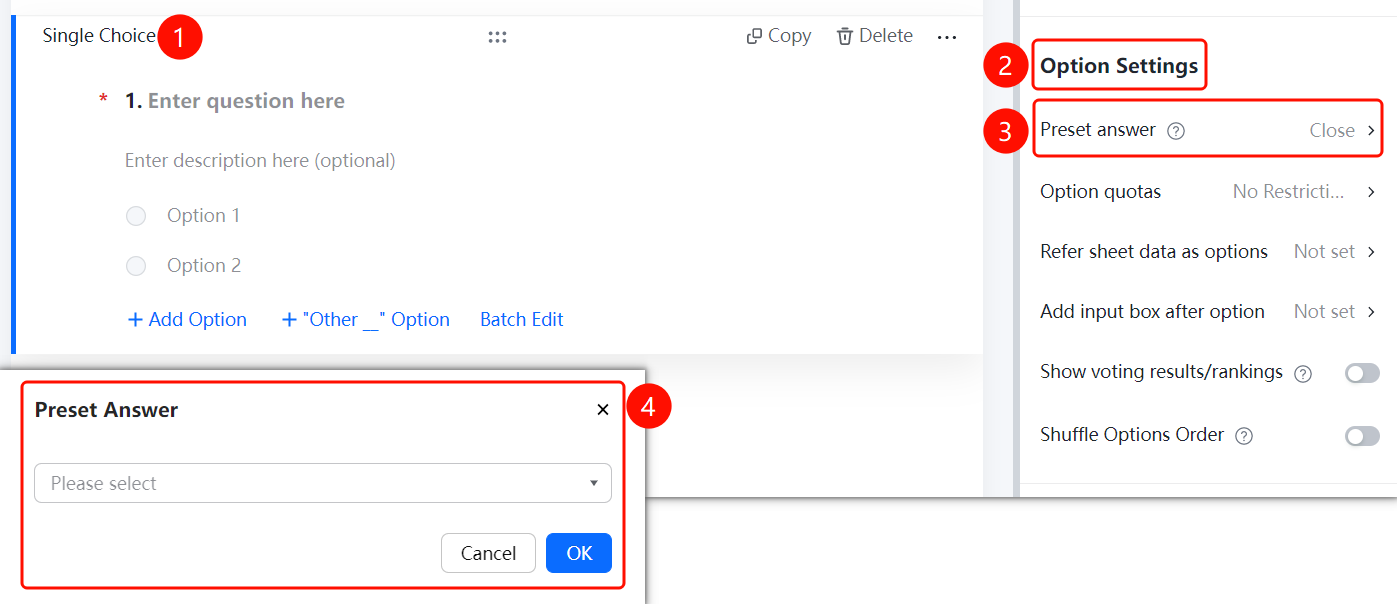Expand the Option quotas setting

1208,191
